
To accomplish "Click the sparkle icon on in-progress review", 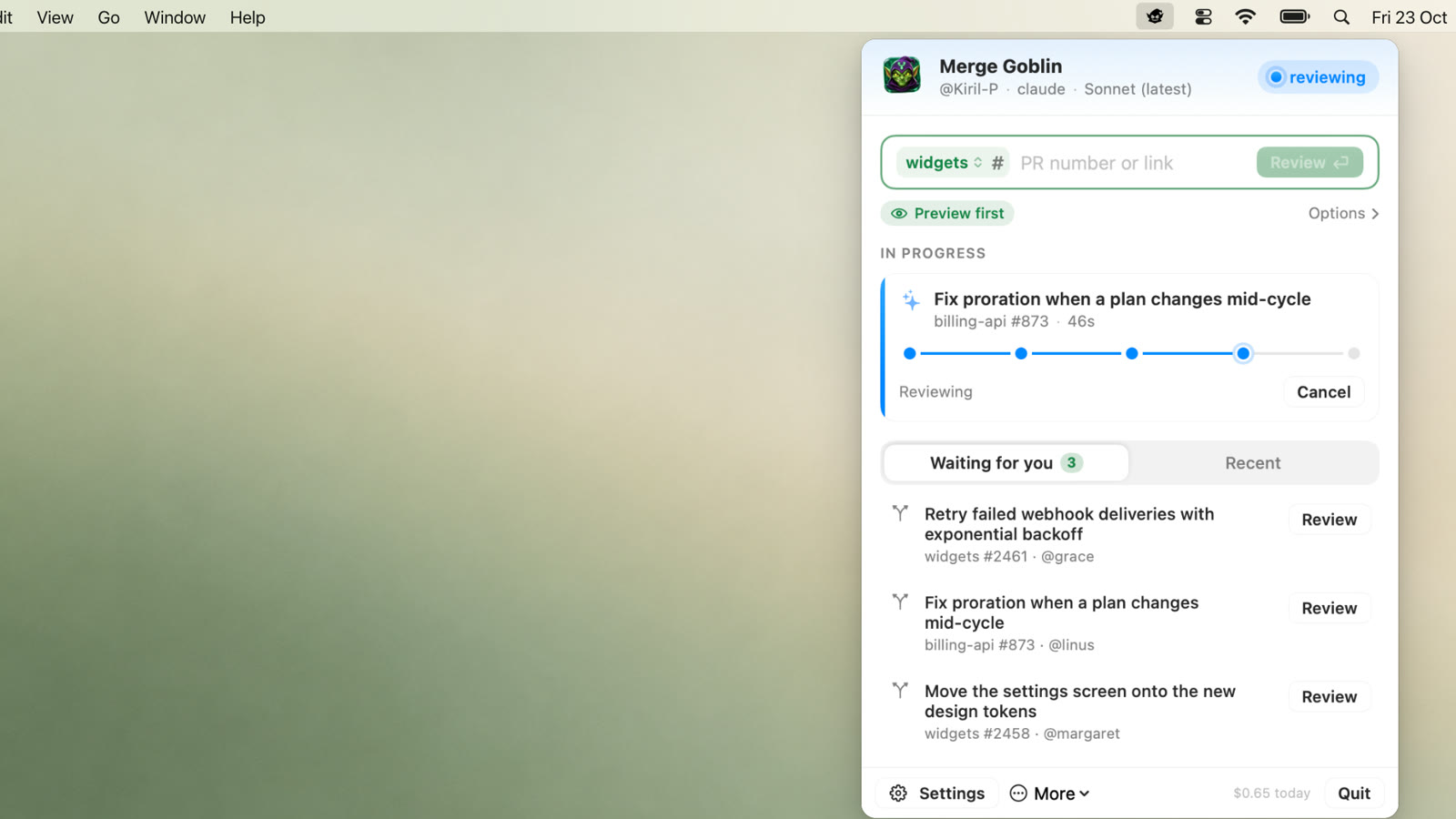I will (911, 299).
